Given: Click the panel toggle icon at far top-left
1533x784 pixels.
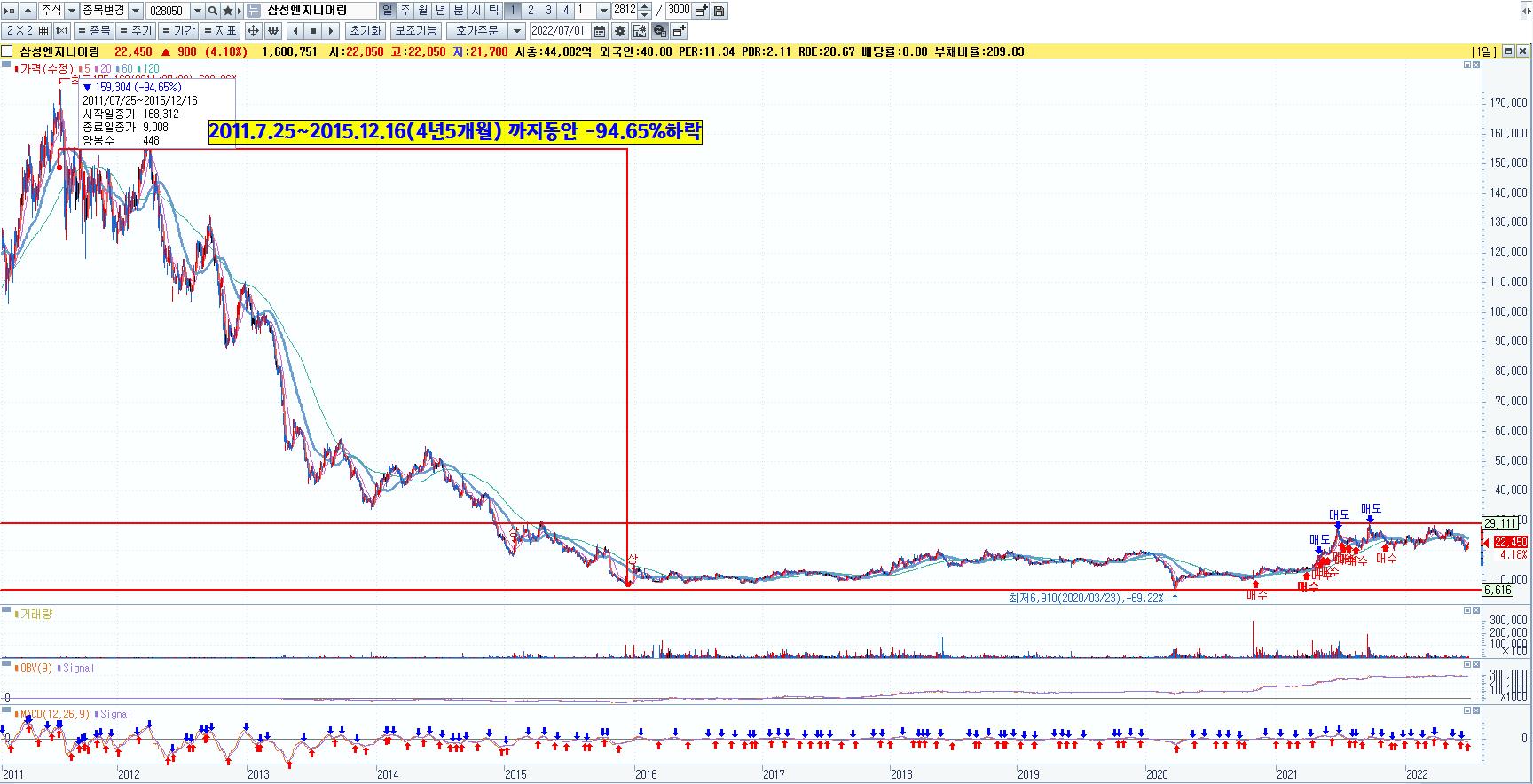Looking at the screenshot, I should point(10,11).
